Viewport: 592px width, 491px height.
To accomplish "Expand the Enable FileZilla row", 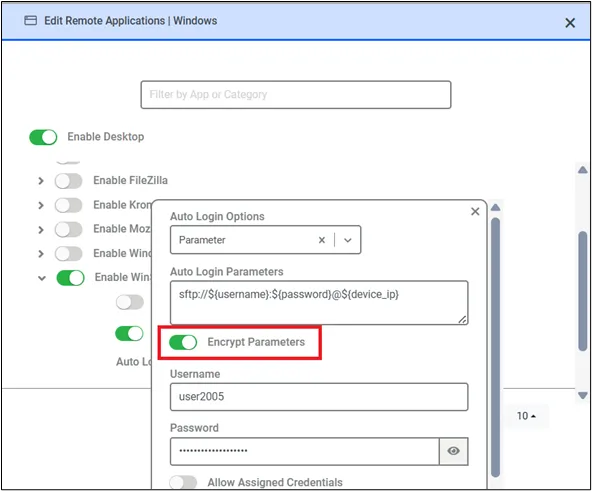I will click(41, 181).
